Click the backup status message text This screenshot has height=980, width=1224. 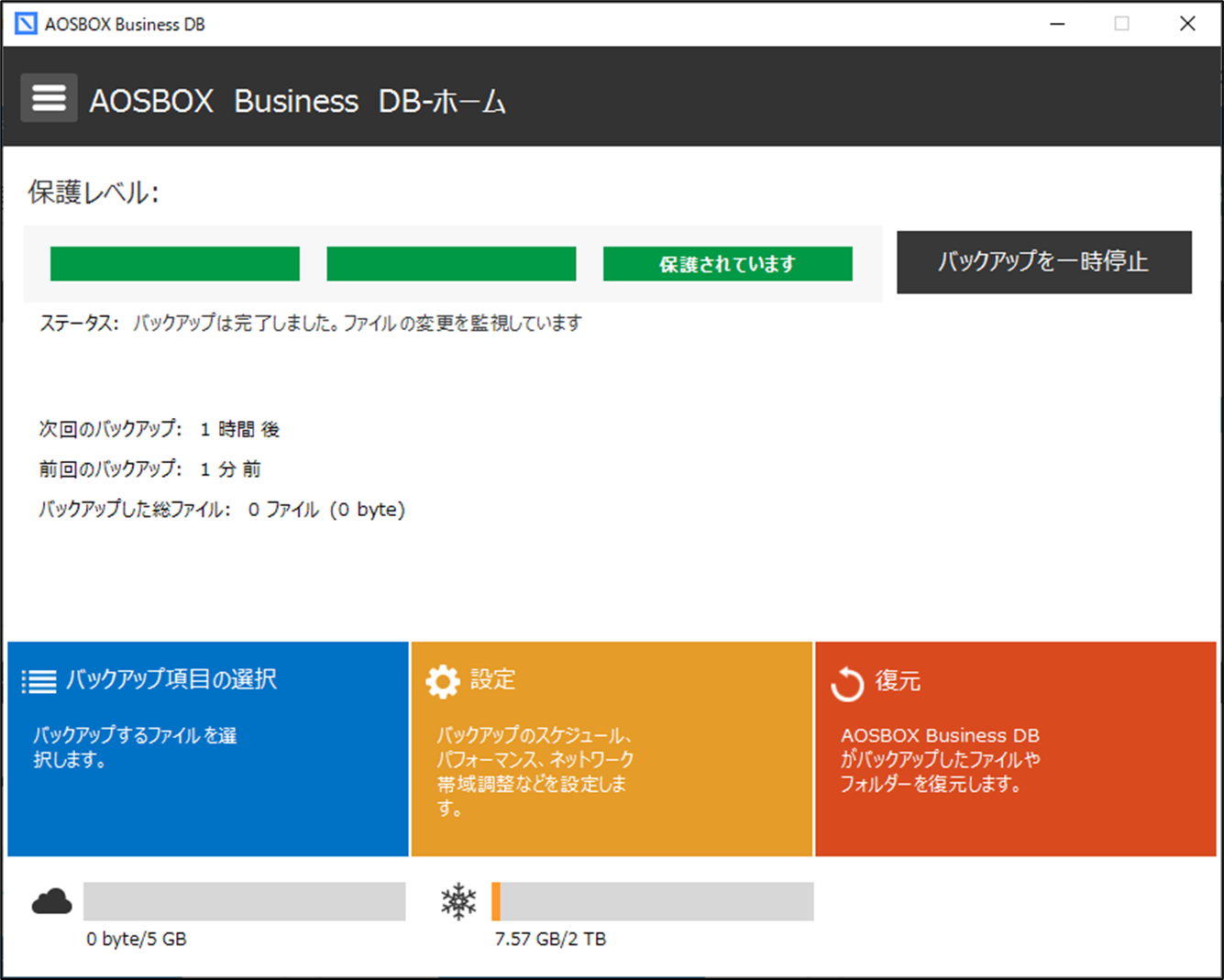coord(358,323)
